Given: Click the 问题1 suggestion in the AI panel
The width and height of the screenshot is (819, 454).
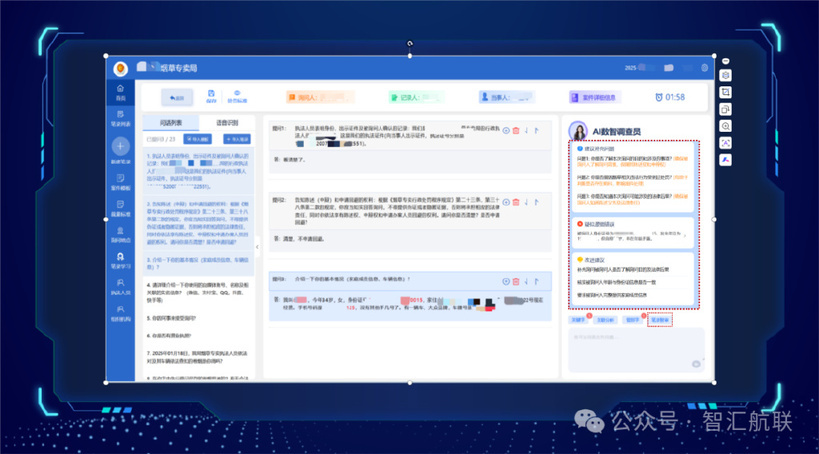Looking at the screenshot, I should (633, 161).
